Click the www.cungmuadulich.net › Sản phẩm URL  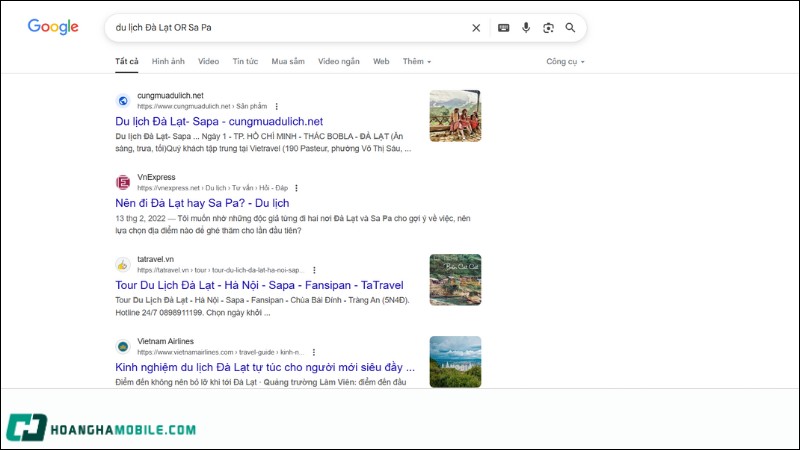tap(202, 106)
